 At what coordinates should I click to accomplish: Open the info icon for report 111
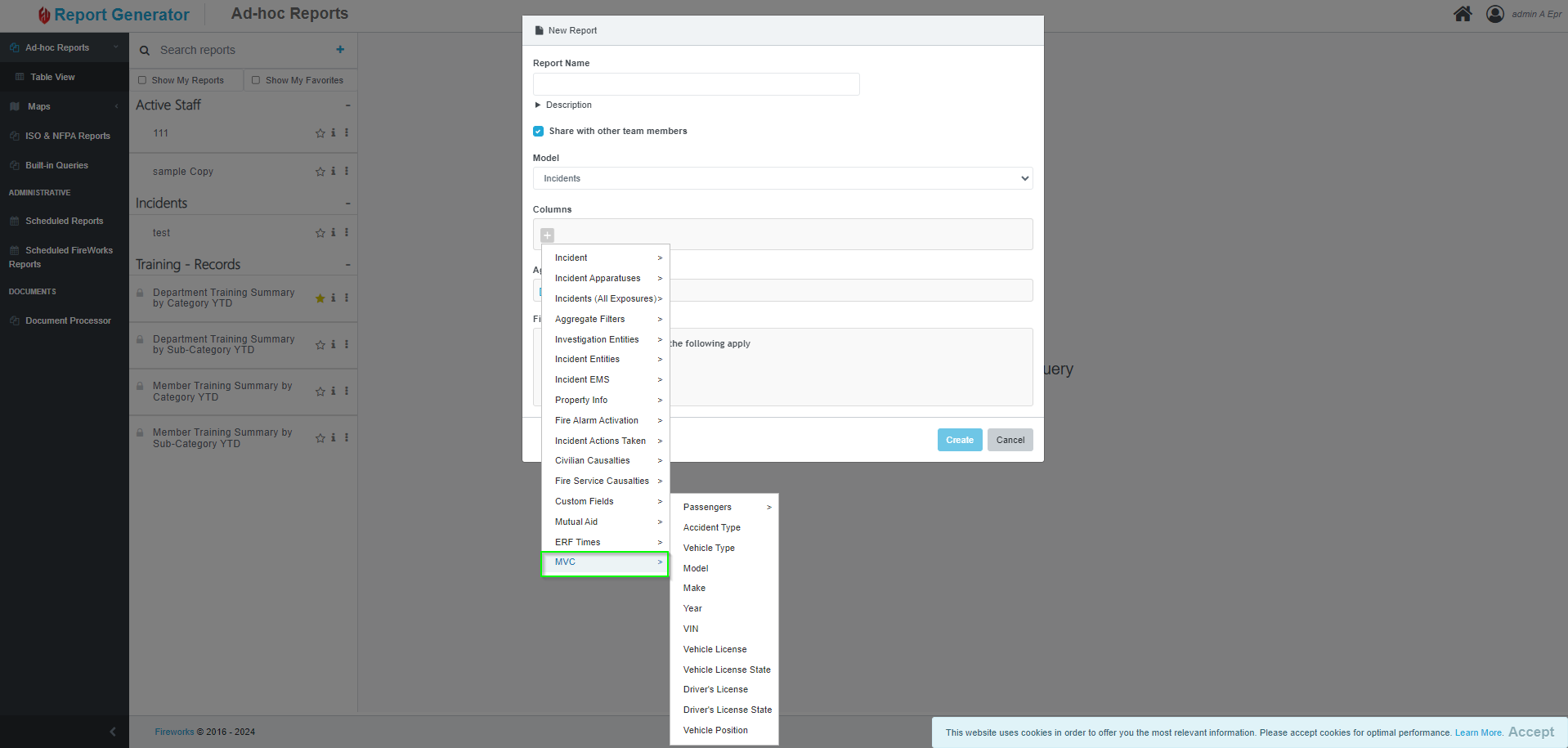coord(333,133)
